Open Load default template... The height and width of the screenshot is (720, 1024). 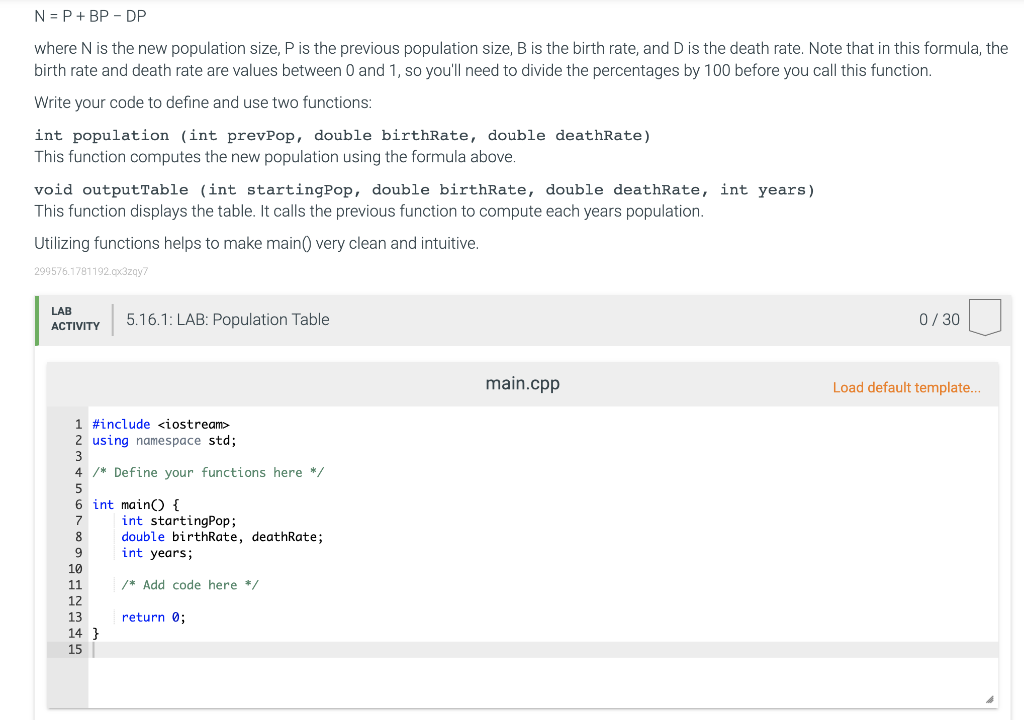[x=906, y=387]
